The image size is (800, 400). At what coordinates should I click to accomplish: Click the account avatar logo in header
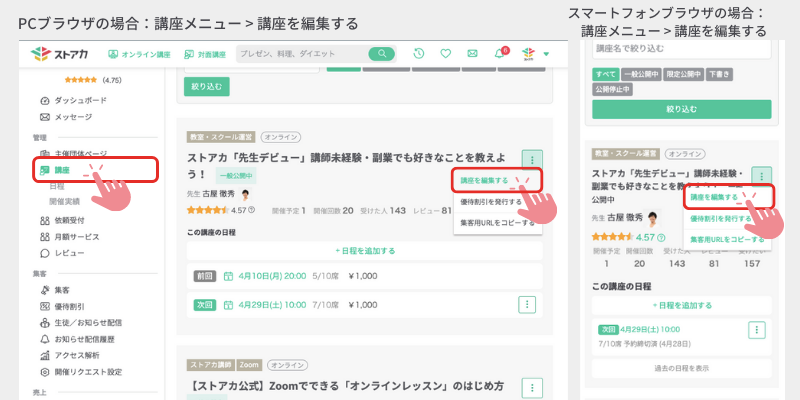pos(529,53)
